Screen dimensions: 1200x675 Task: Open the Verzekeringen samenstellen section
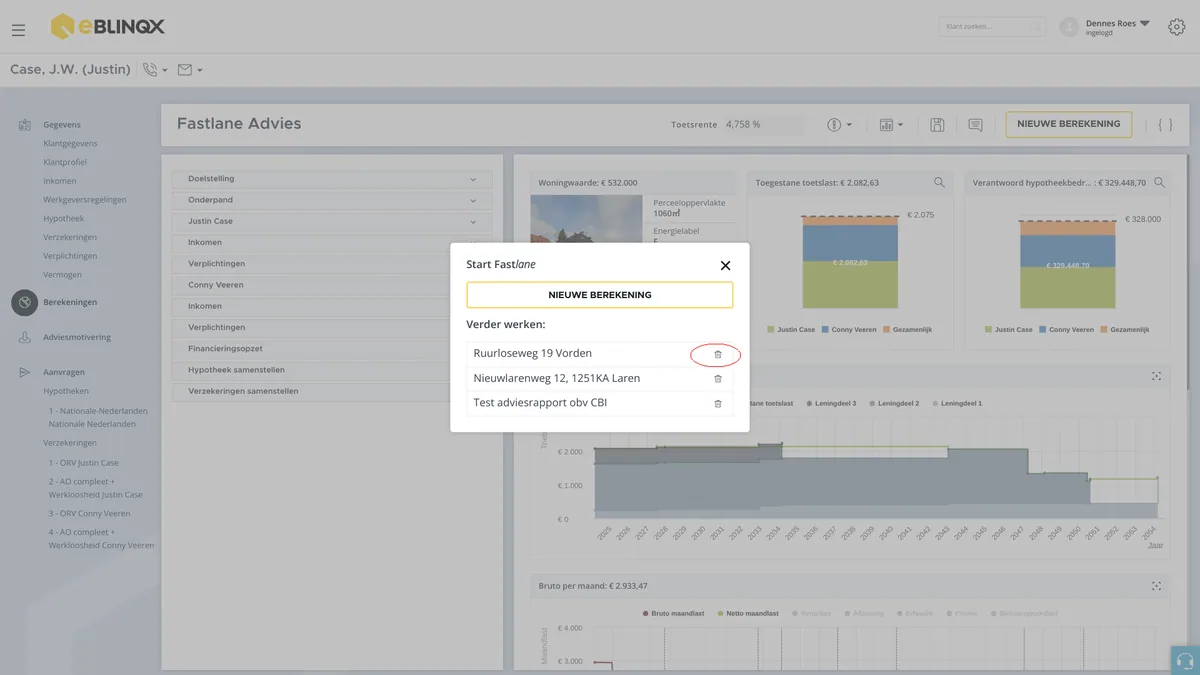pyautogui.click(x=332, y=391)
